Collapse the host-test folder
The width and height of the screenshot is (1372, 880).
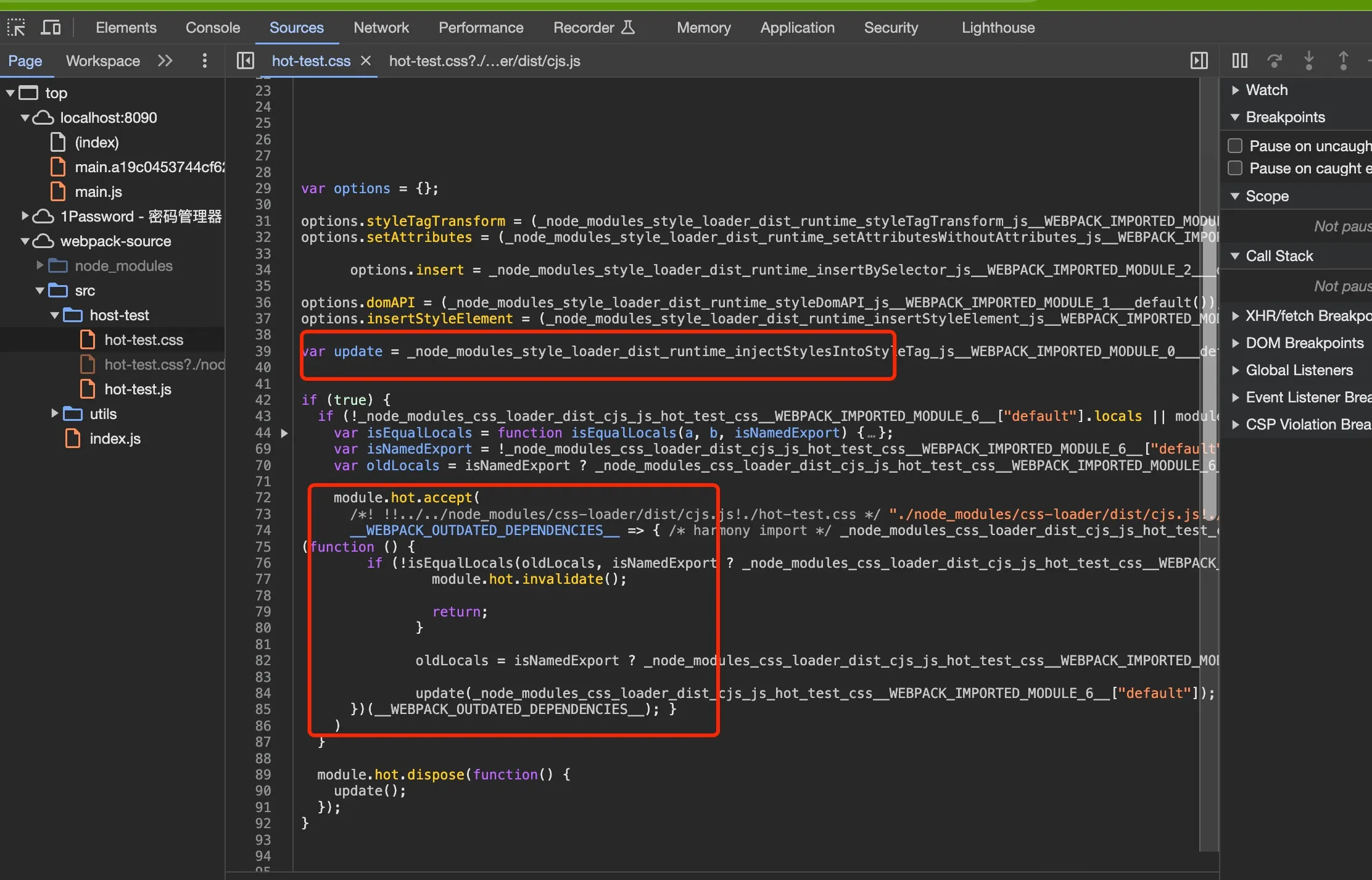point(55,315)
